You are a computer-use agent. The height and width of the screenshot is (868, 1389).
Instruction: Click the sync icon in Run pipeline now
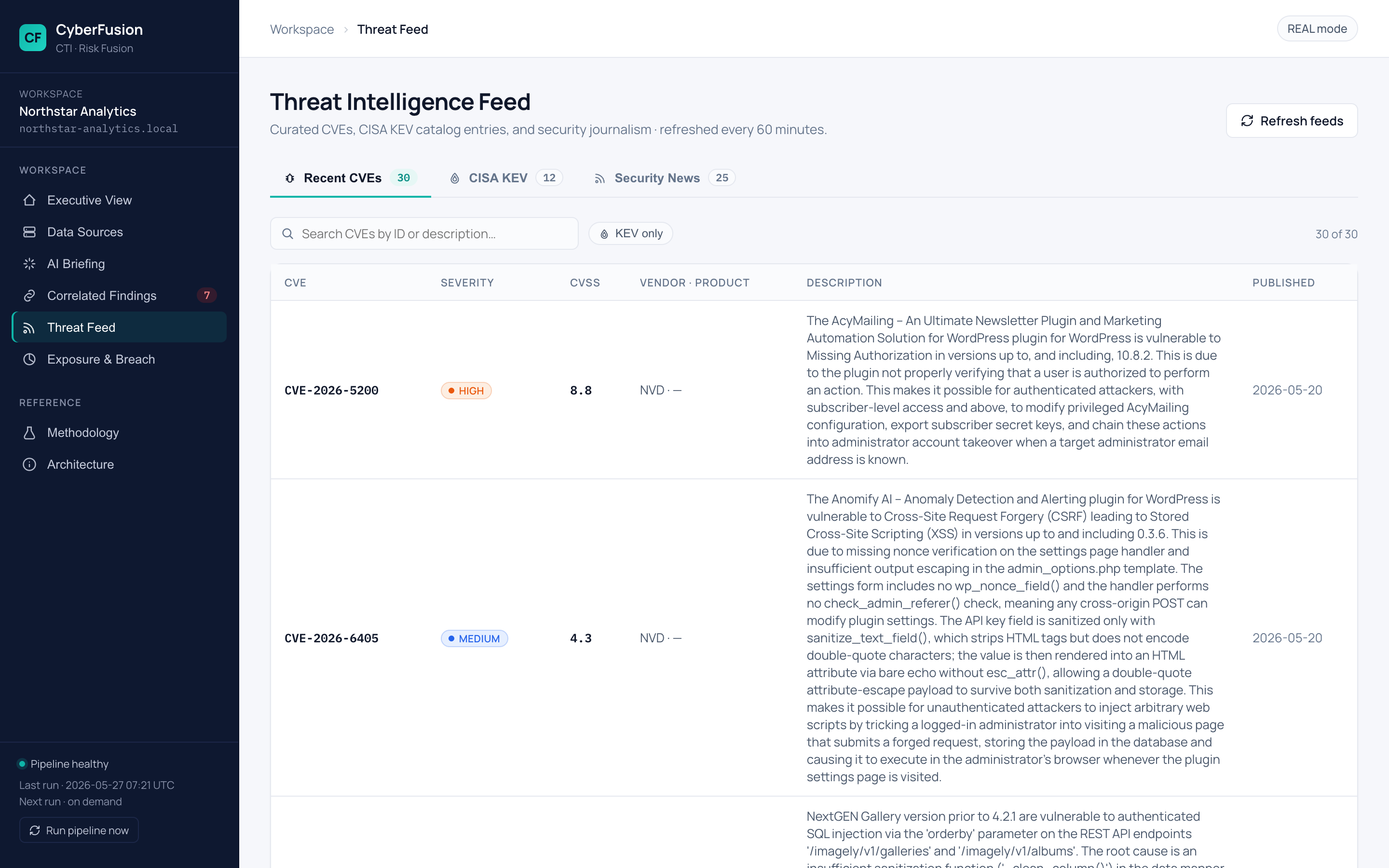(34, 830)
